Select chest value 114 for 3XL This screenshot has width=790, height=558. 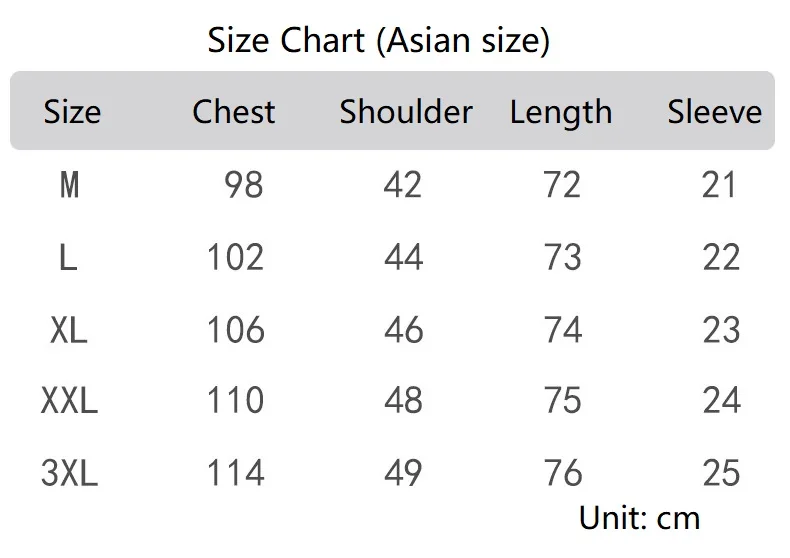point(235,473)
